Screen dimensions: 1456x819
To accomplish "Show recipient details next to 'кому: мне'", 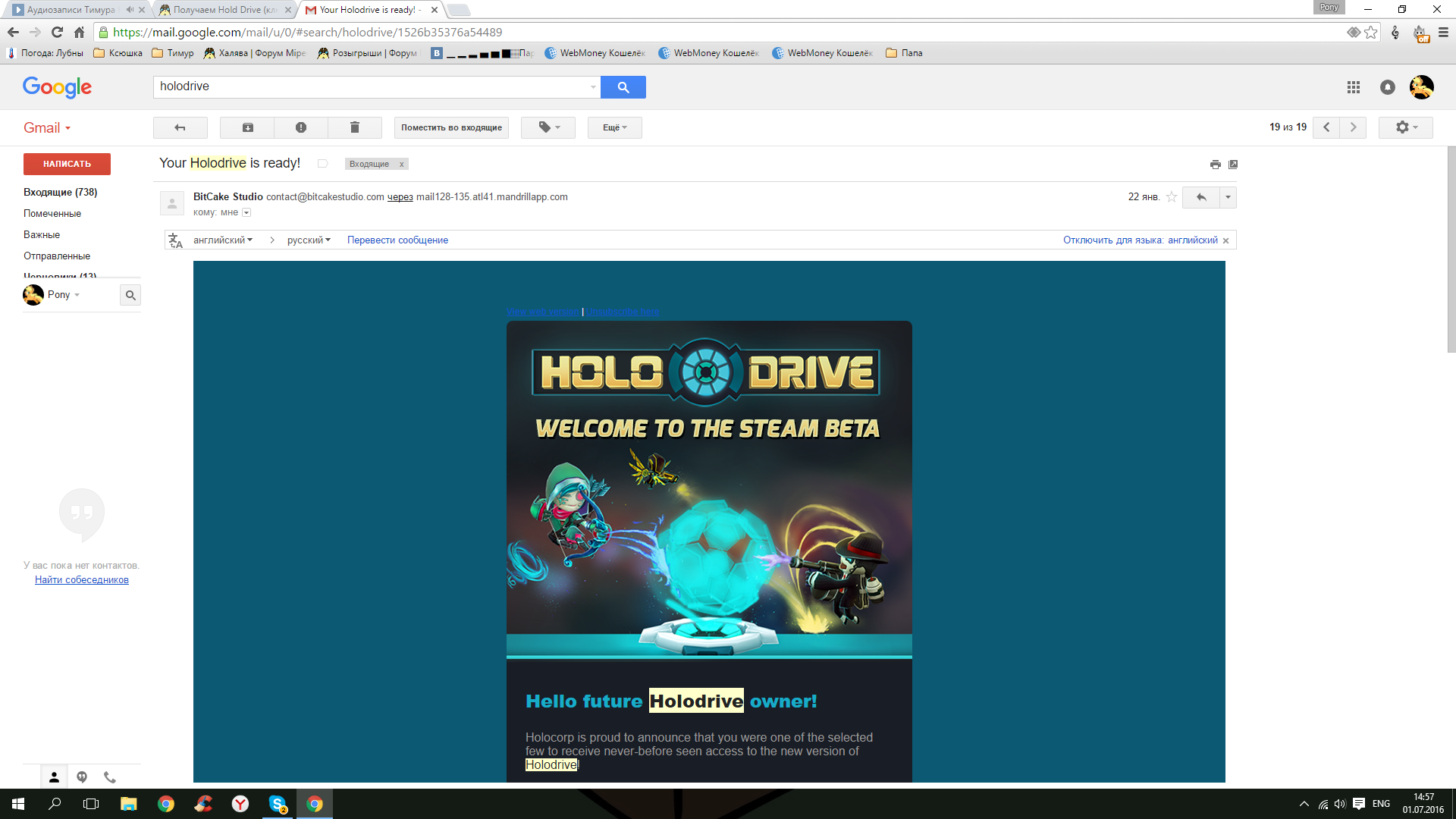I will click(246, 212).
